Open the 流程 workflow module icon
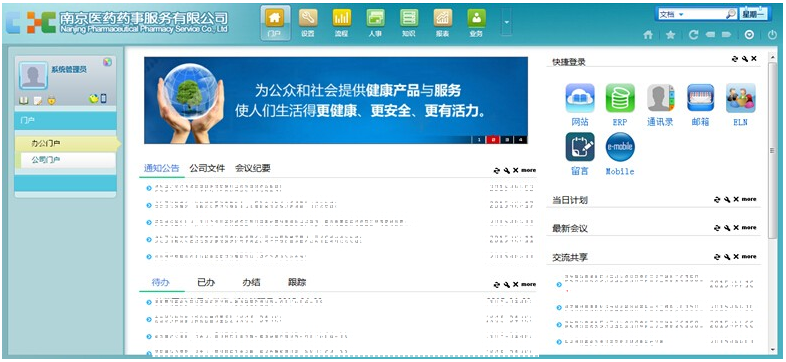The image size is (786, 362). click(342, 23)
